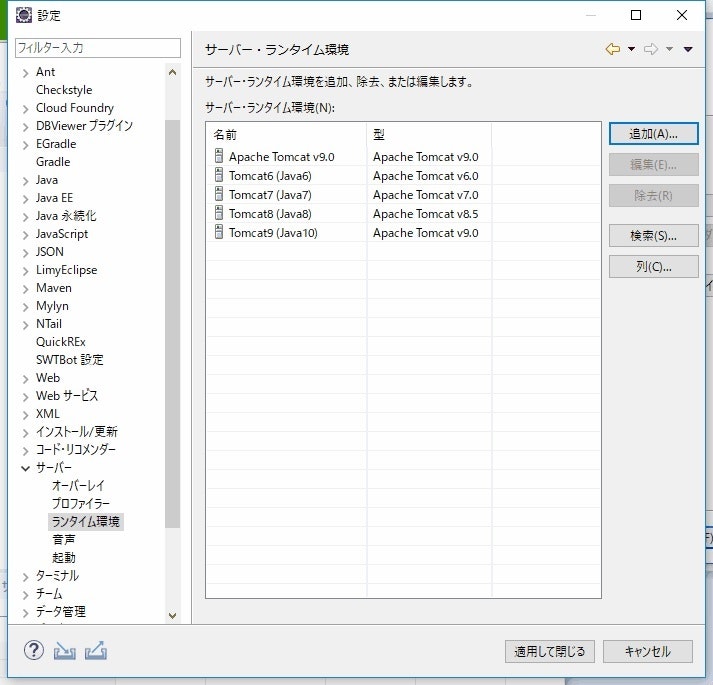
Task: Click the 除去(R) button
Action: pyautogui.click(x=653, y=196)
